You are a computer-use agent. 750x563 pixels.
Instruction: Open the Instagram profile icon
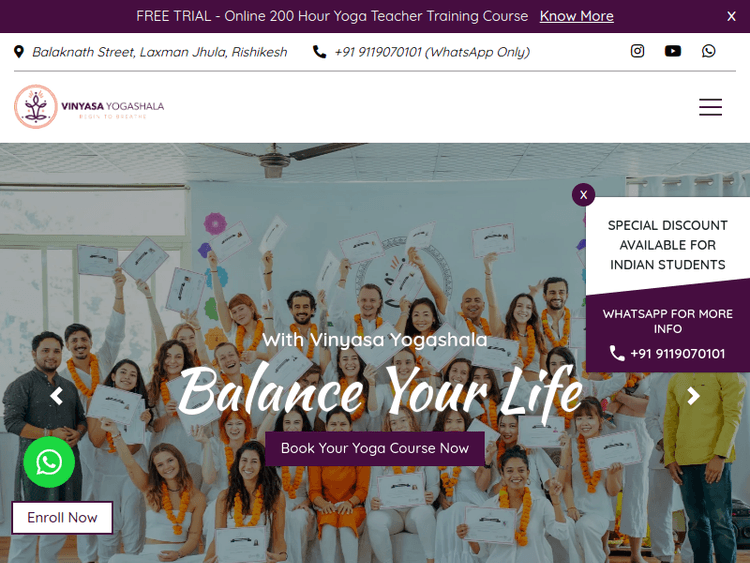[x=637, y=51]
